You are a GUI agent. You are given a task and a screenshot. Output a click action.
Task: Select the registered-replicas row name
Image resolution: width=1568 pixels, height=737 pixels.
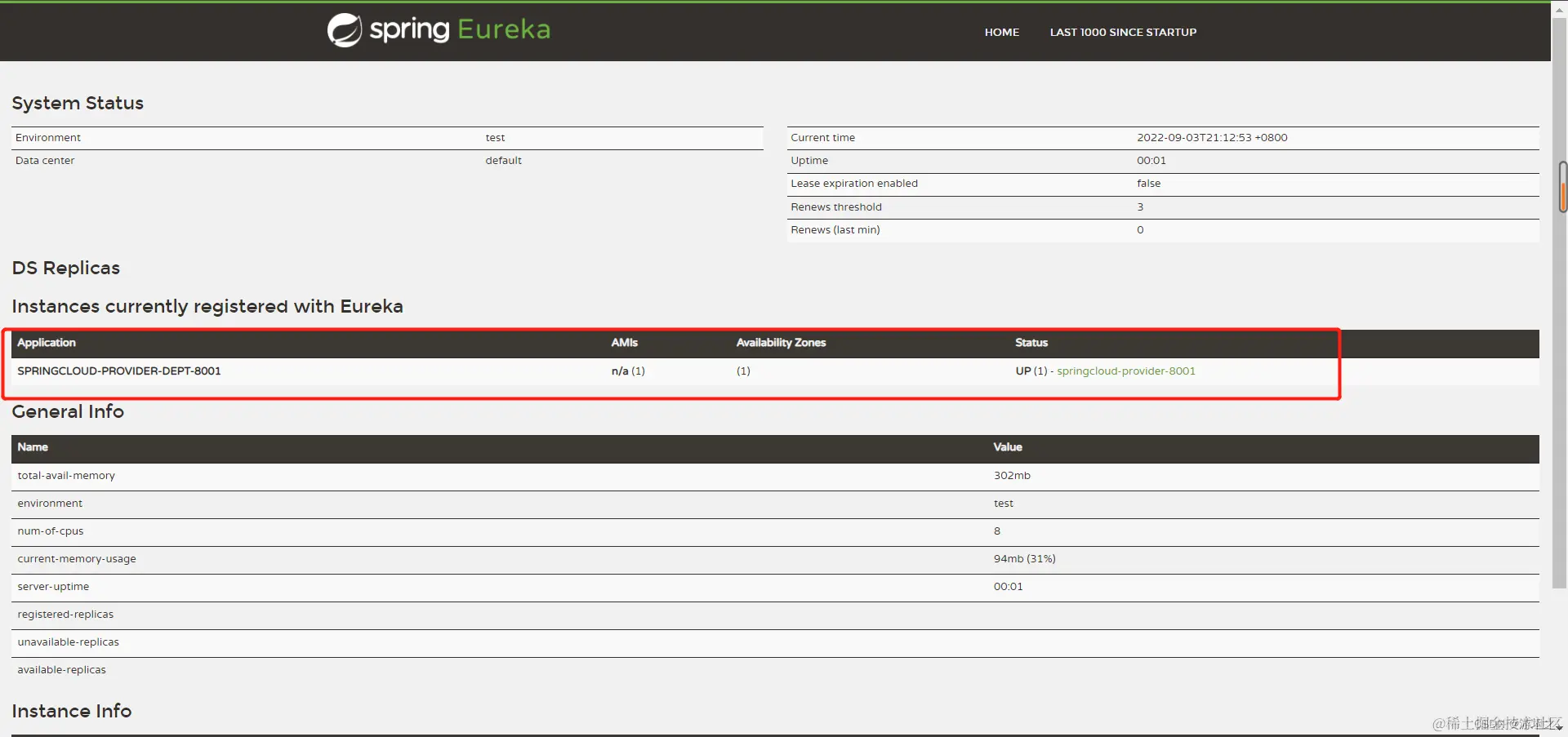[65, 615]
